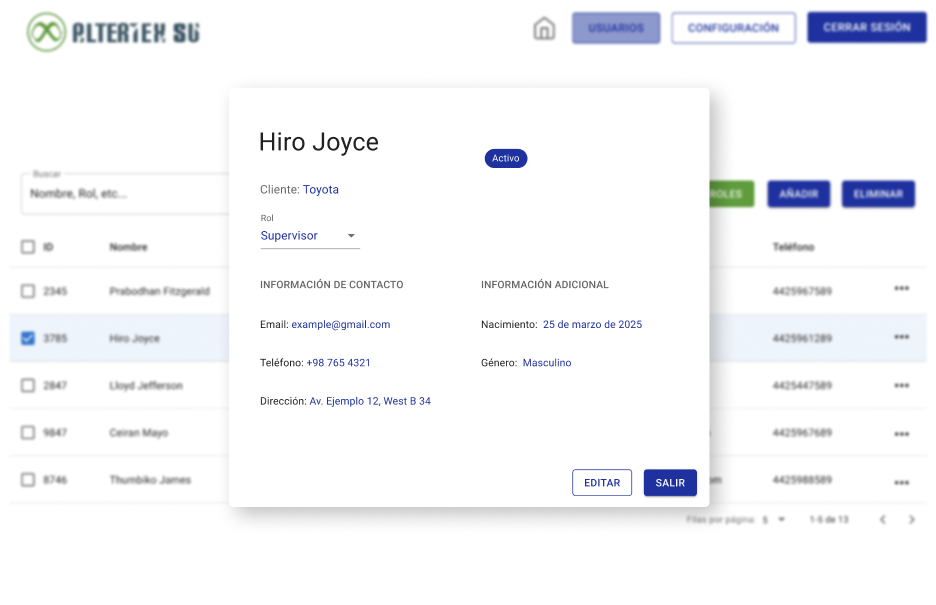Open the Configuración section
This screenshot has width=936, height=605.
click(733, 28)
